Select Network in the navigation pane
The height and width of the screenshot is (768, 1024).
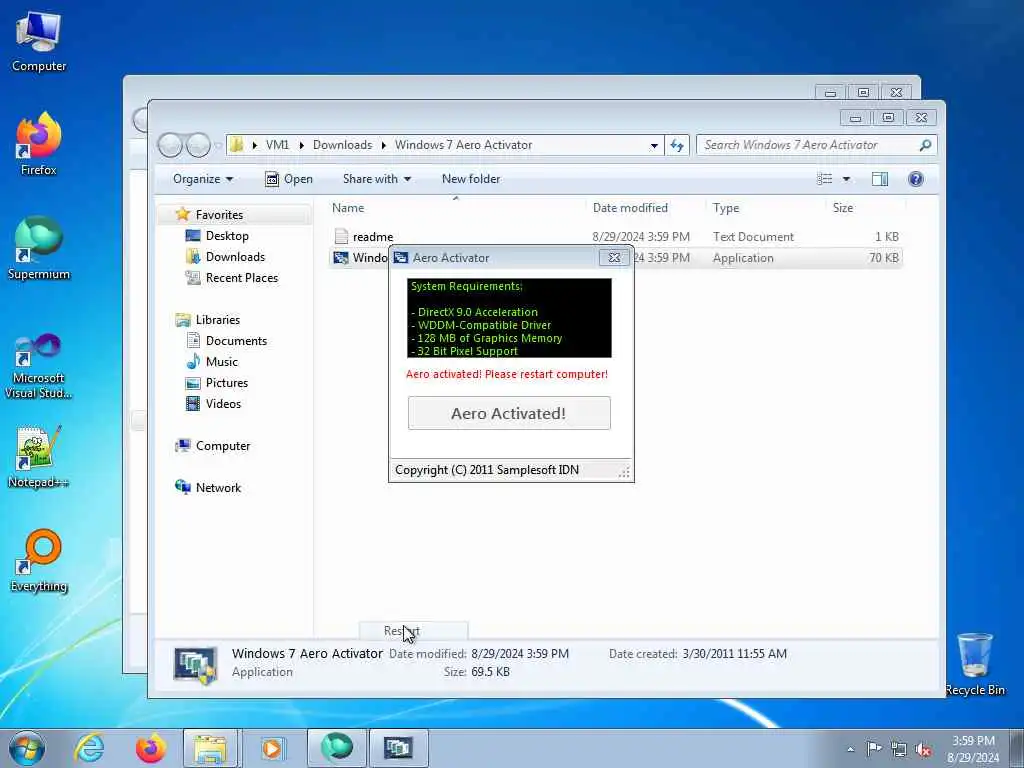(218, 487)
